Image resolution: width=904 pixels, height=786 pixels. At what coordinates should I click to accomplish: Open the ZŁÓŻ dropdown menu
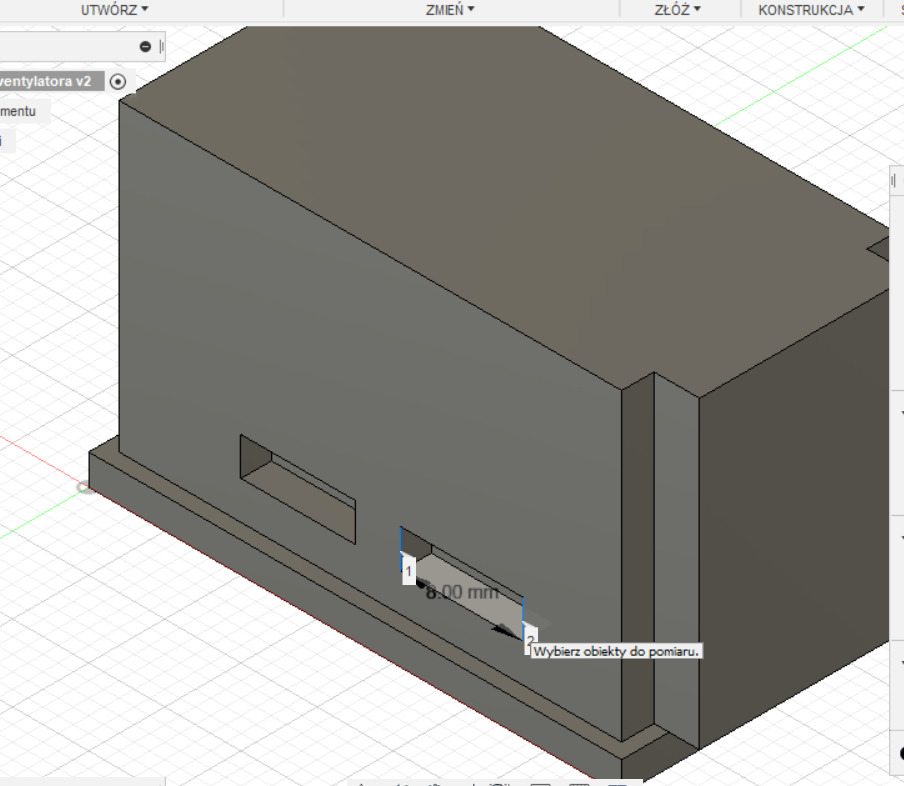(677, 10)
